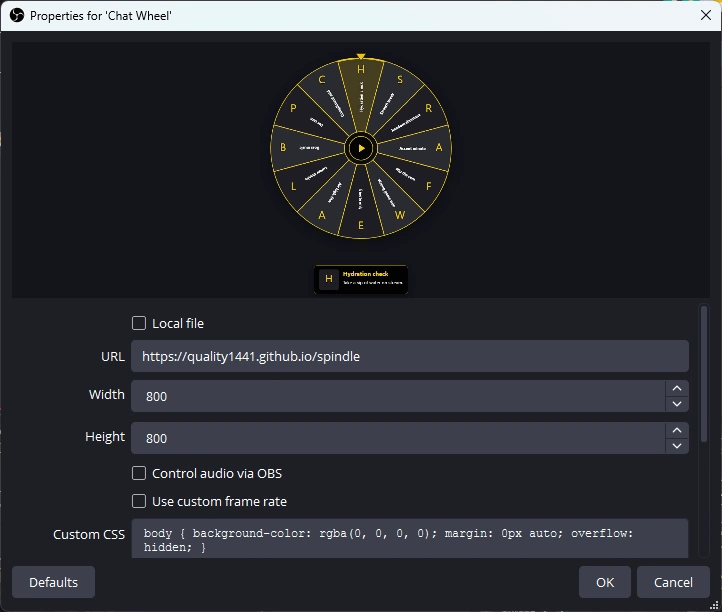Select the highlighted H wheel segment
The height and width of the screenshot is (612, 722).
(x=361, y=94)
